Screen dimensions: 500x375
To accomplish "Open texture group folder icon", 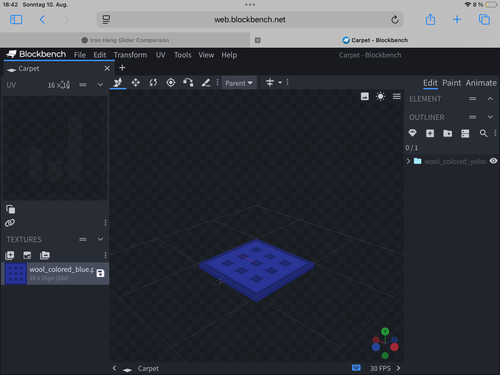I will (45, 255).
